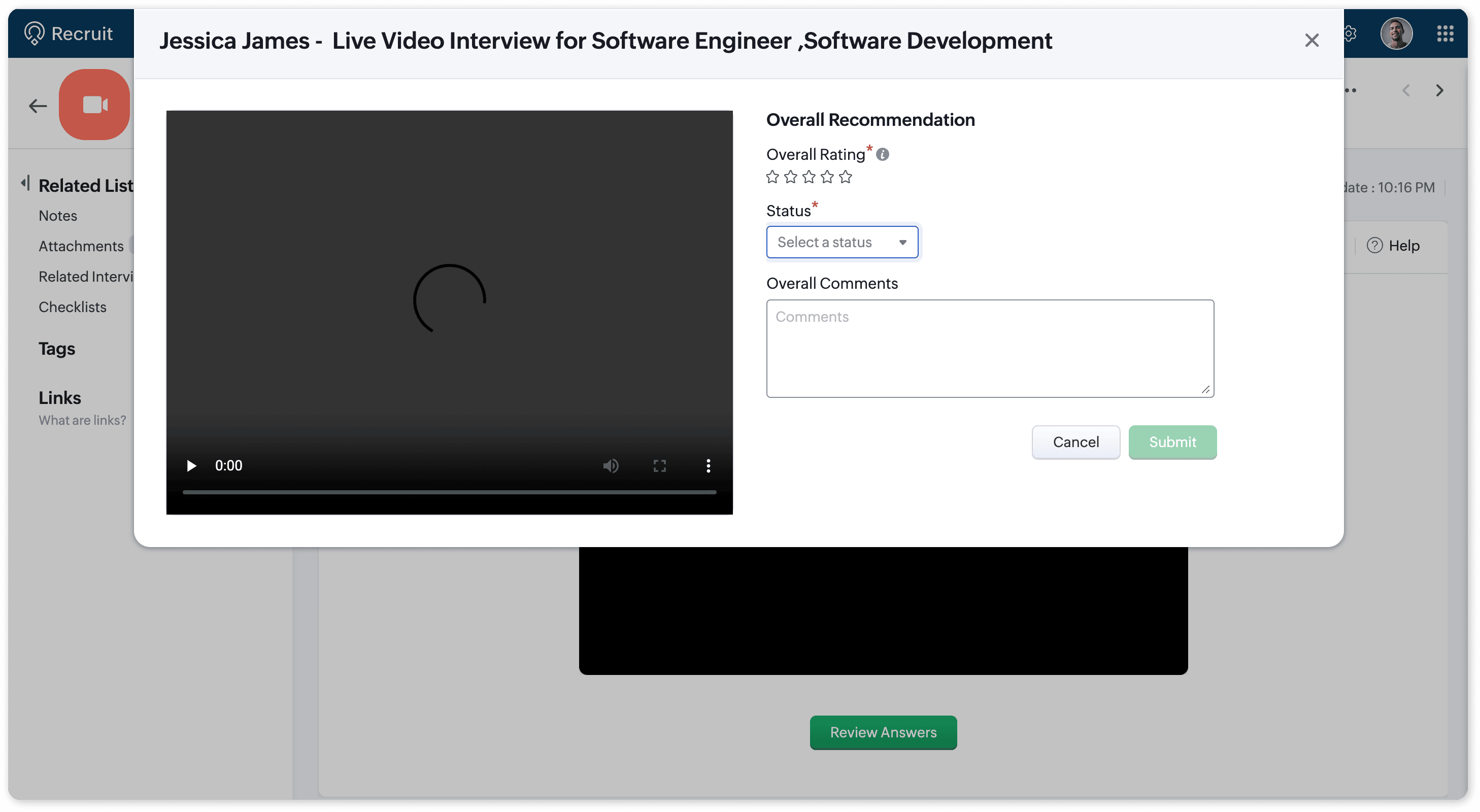Open Notes in related list
Viewport: 1480px width, 812px height.
57,216
